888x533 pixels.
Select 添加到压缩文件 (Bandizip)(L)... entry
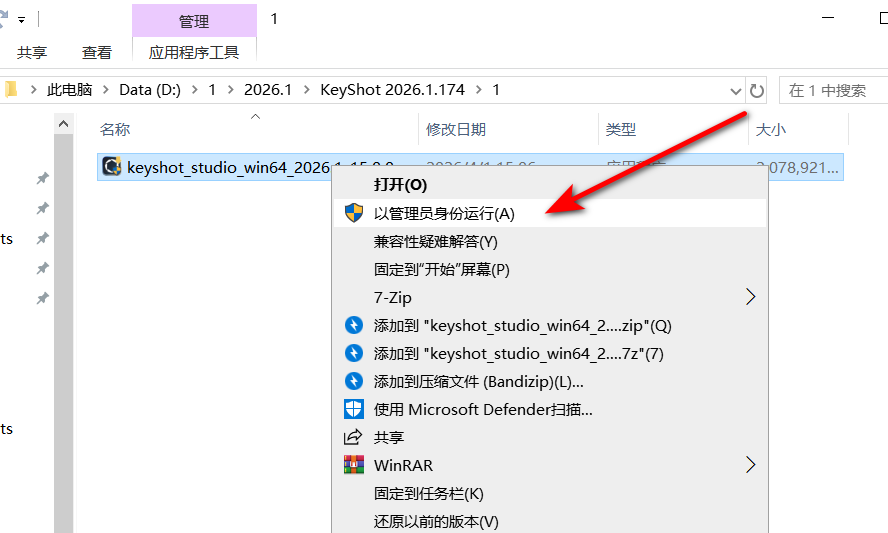(550, 381)
